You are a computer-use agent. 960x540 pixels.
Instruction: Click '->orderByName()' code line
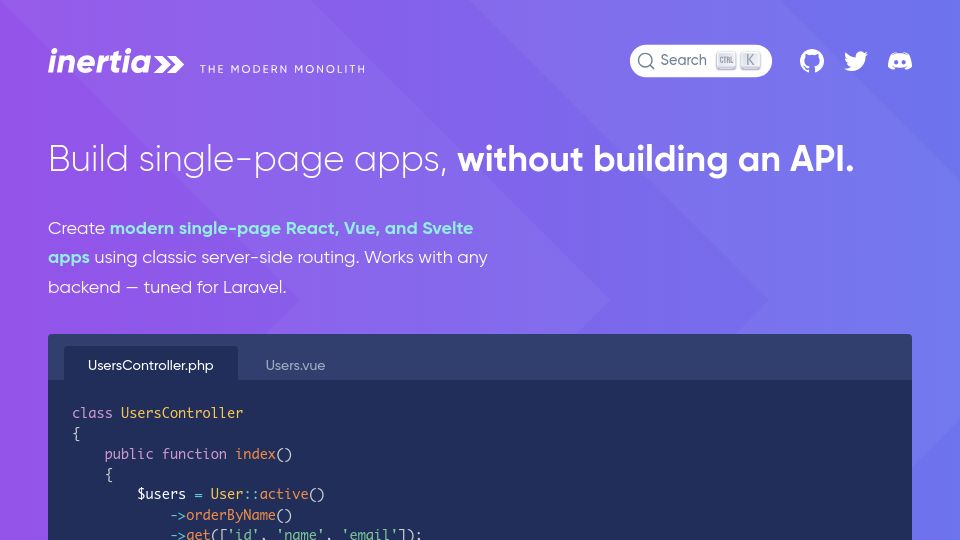[231, 515]
